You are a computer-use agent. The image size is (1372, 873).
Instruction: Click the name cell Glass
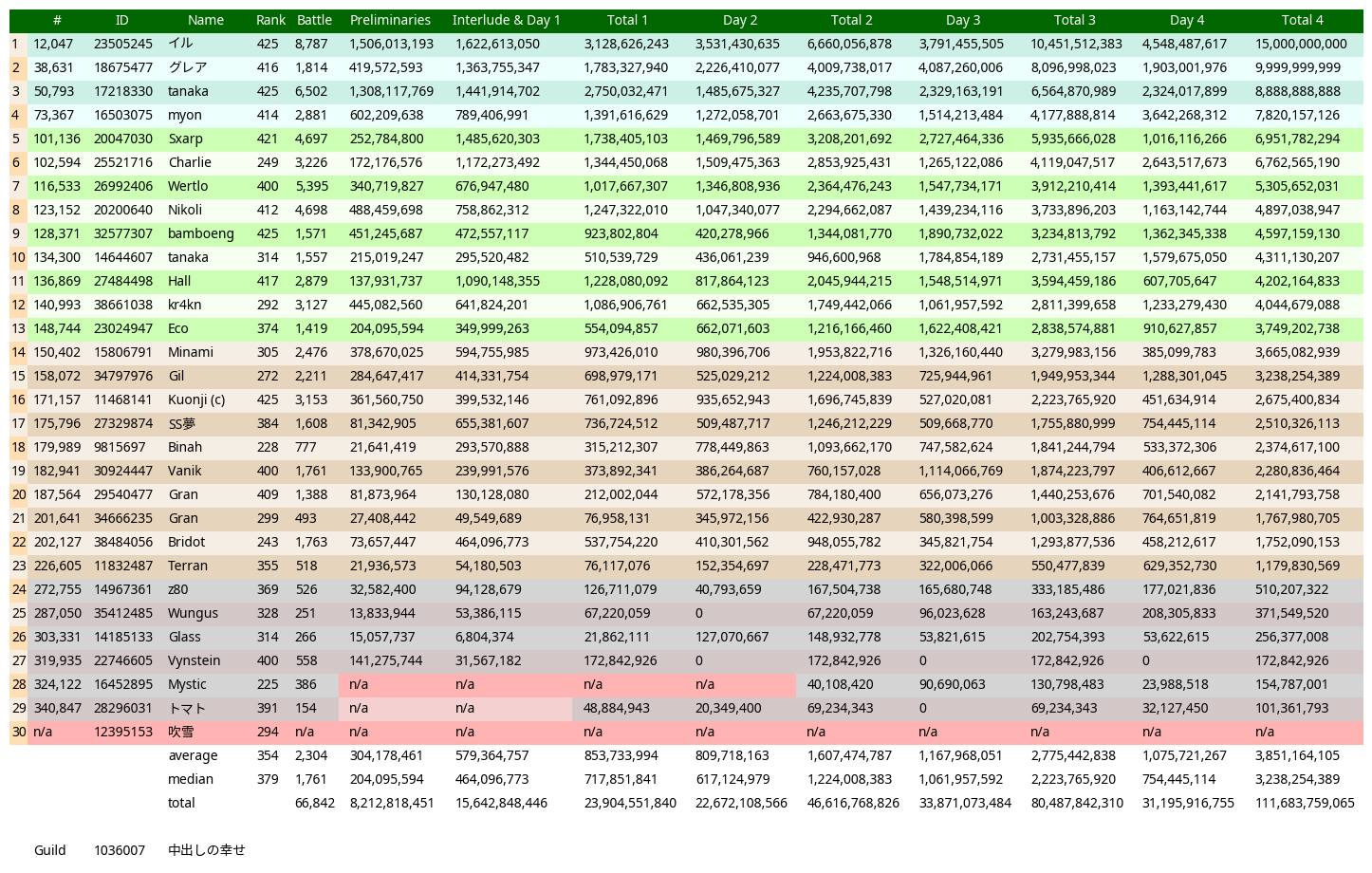184,637
